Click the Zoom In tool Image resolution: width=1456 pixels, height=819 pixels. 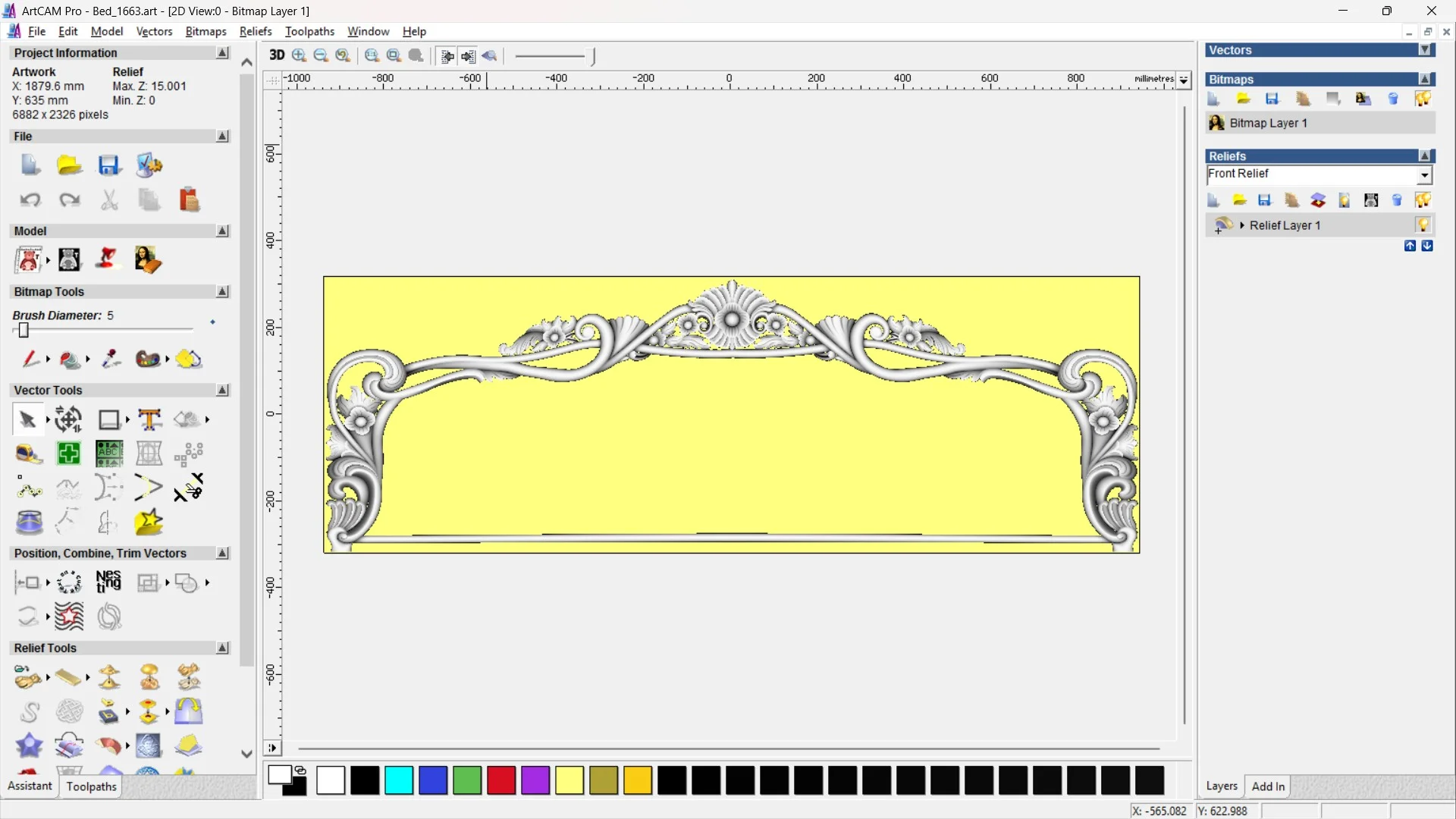299,55
